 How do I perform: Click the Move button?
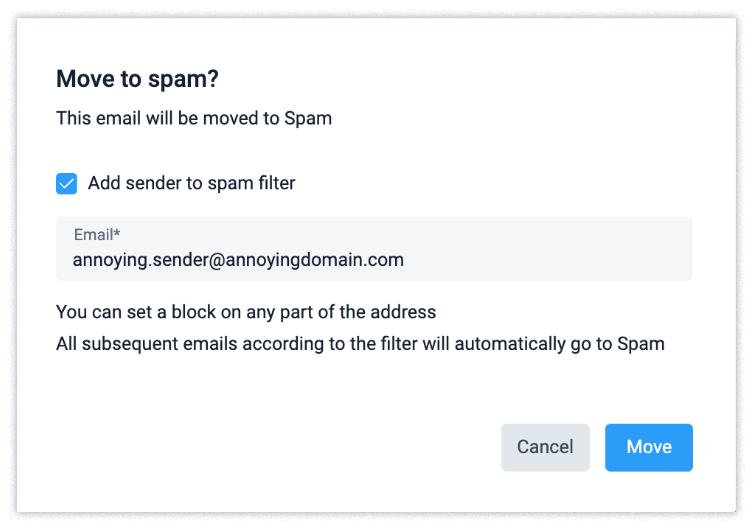tap(648, 447)
